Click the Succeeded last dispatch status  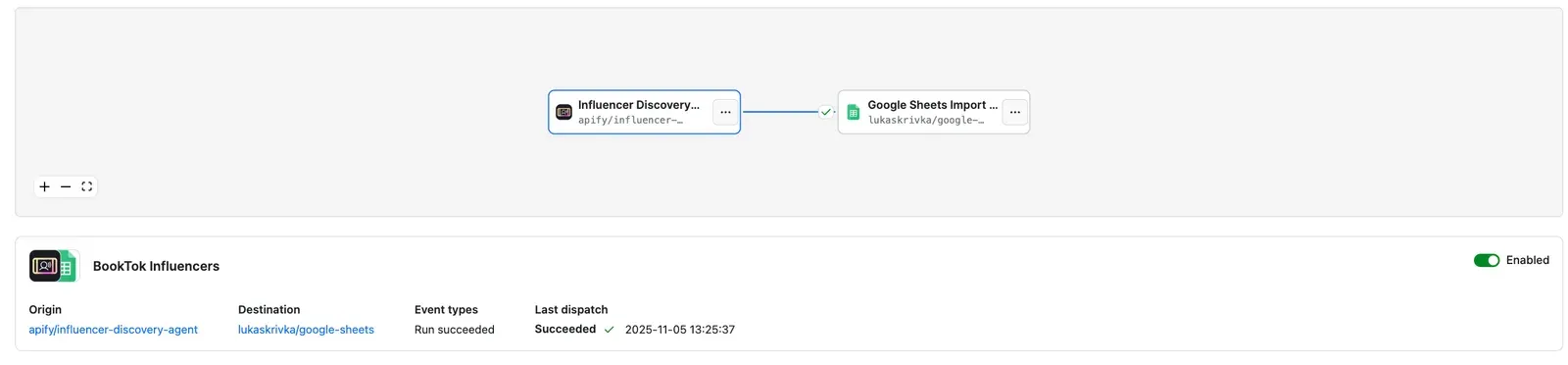[x=565, y=329]
